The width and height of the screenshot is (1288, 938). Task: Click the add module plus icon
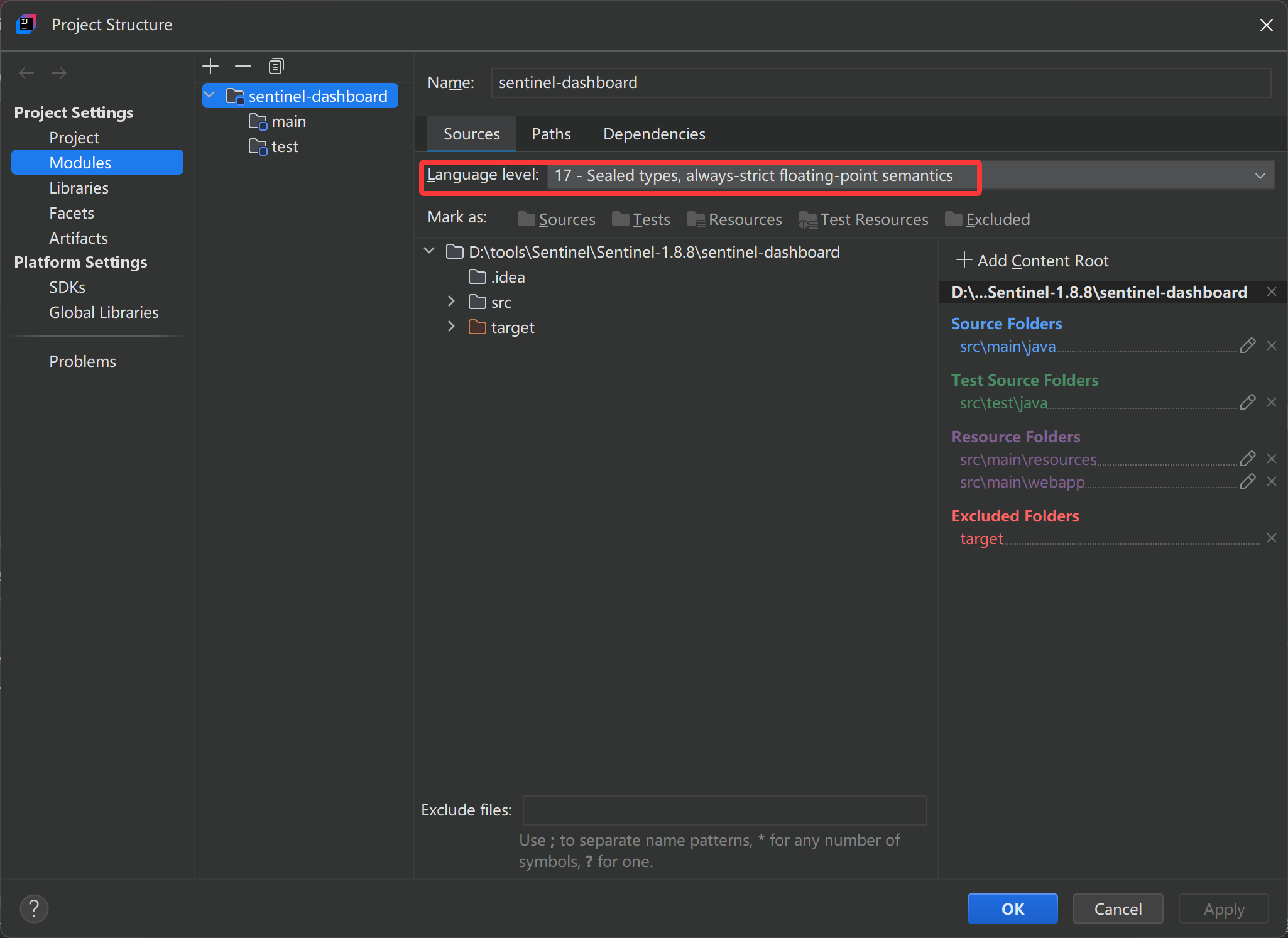pyautogui.click(x=210, y=66)
